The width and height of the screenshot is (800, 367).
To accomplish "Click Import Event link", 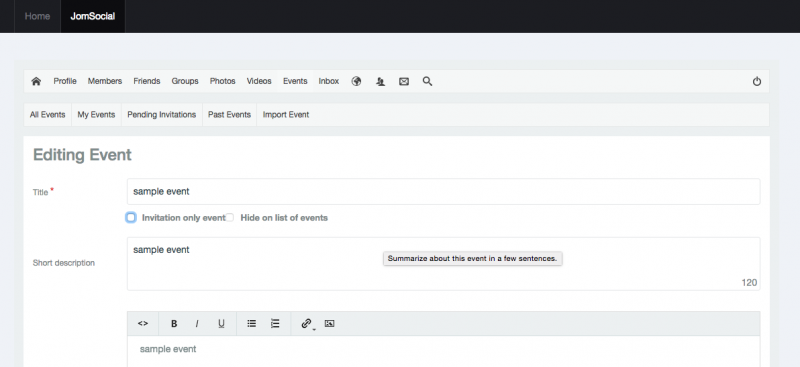I will click(286, 115).
